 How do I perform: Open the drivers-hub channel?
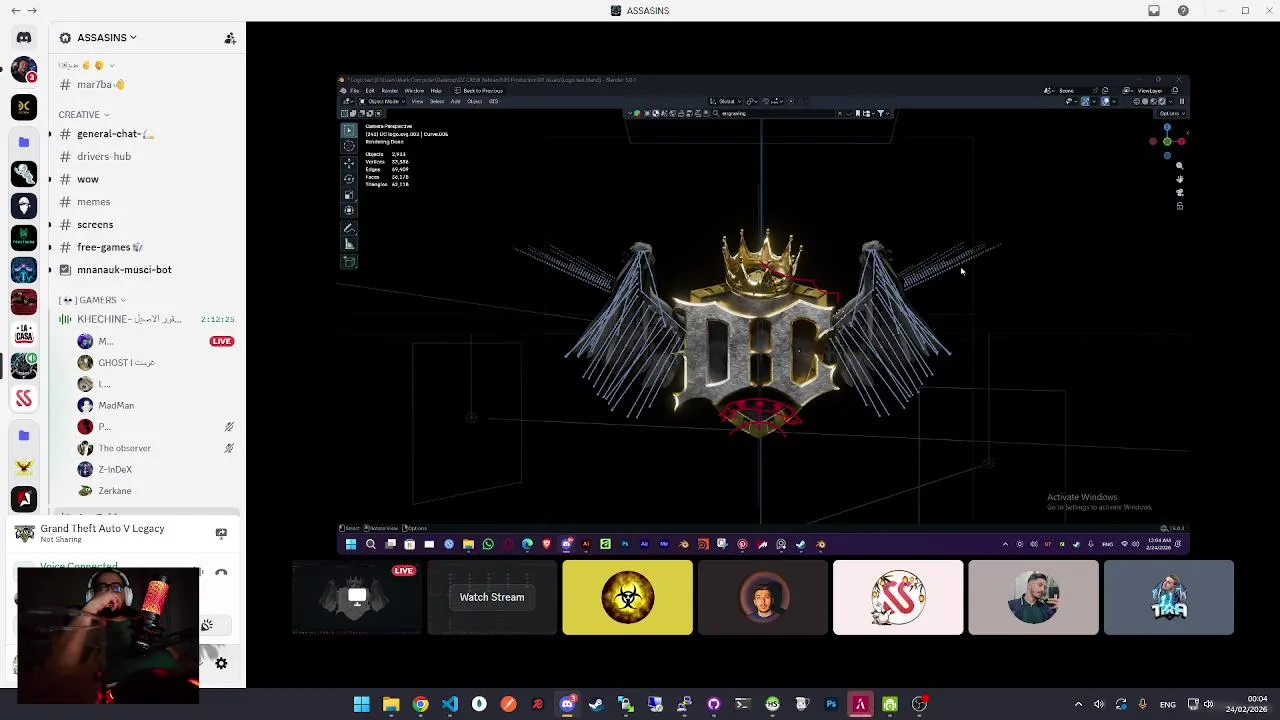[147, 157]
